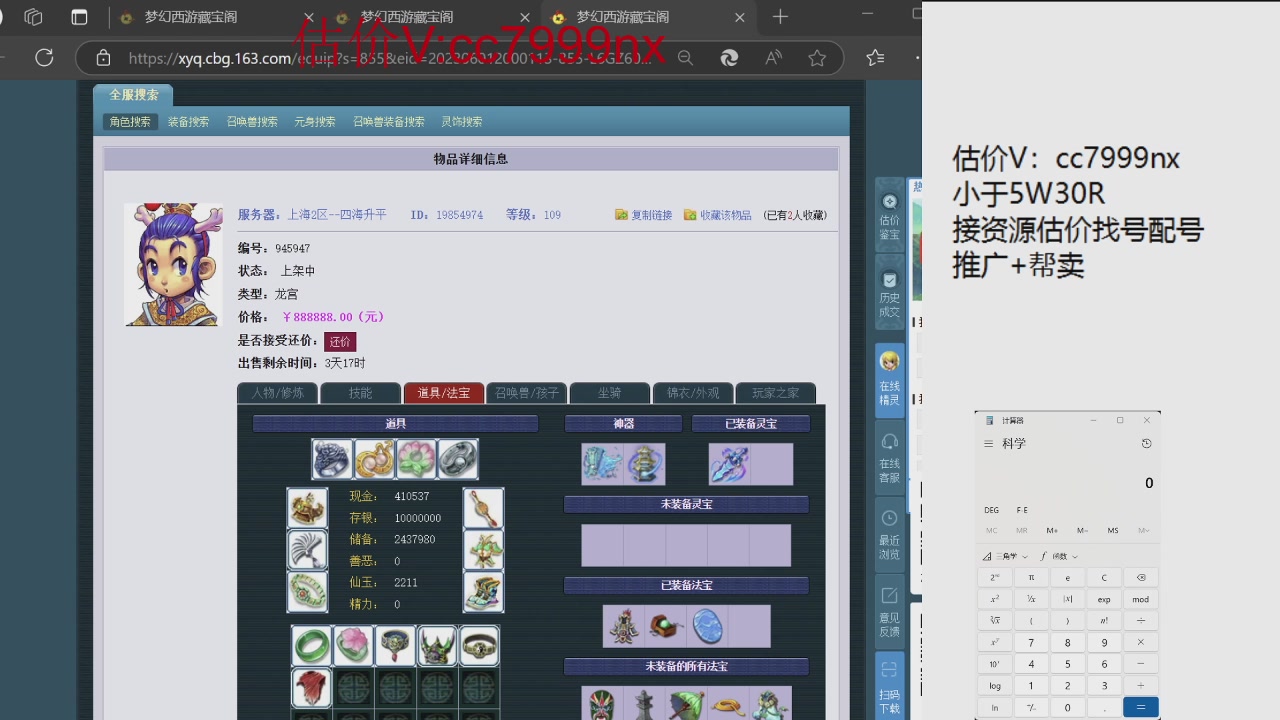Viewport: 1280px width, 720px height.
Task: Click the belt item in inventory
Action: click(479, 646)
